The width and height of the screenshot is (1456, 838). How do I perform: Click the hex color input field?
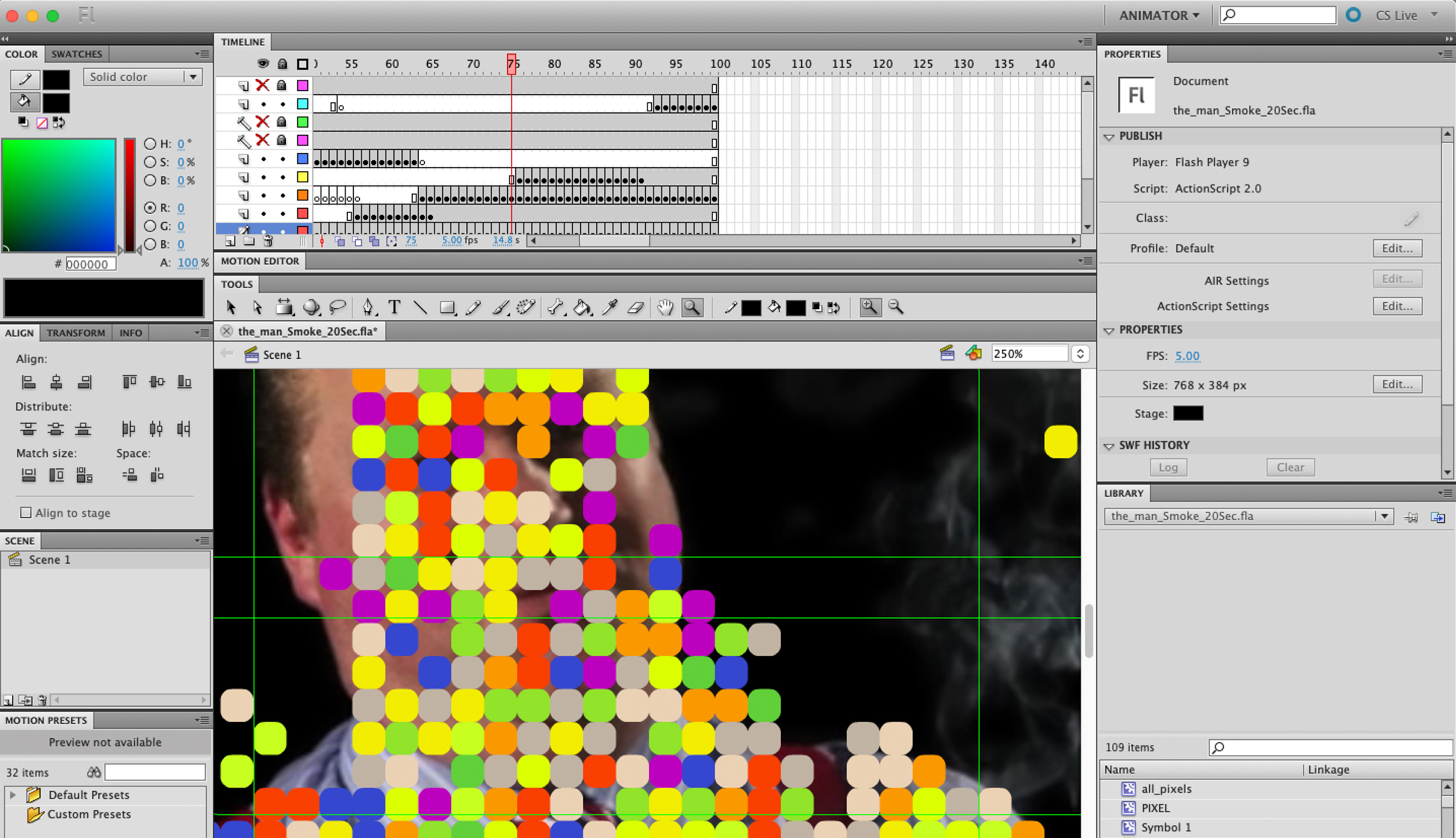coord(90,264)
